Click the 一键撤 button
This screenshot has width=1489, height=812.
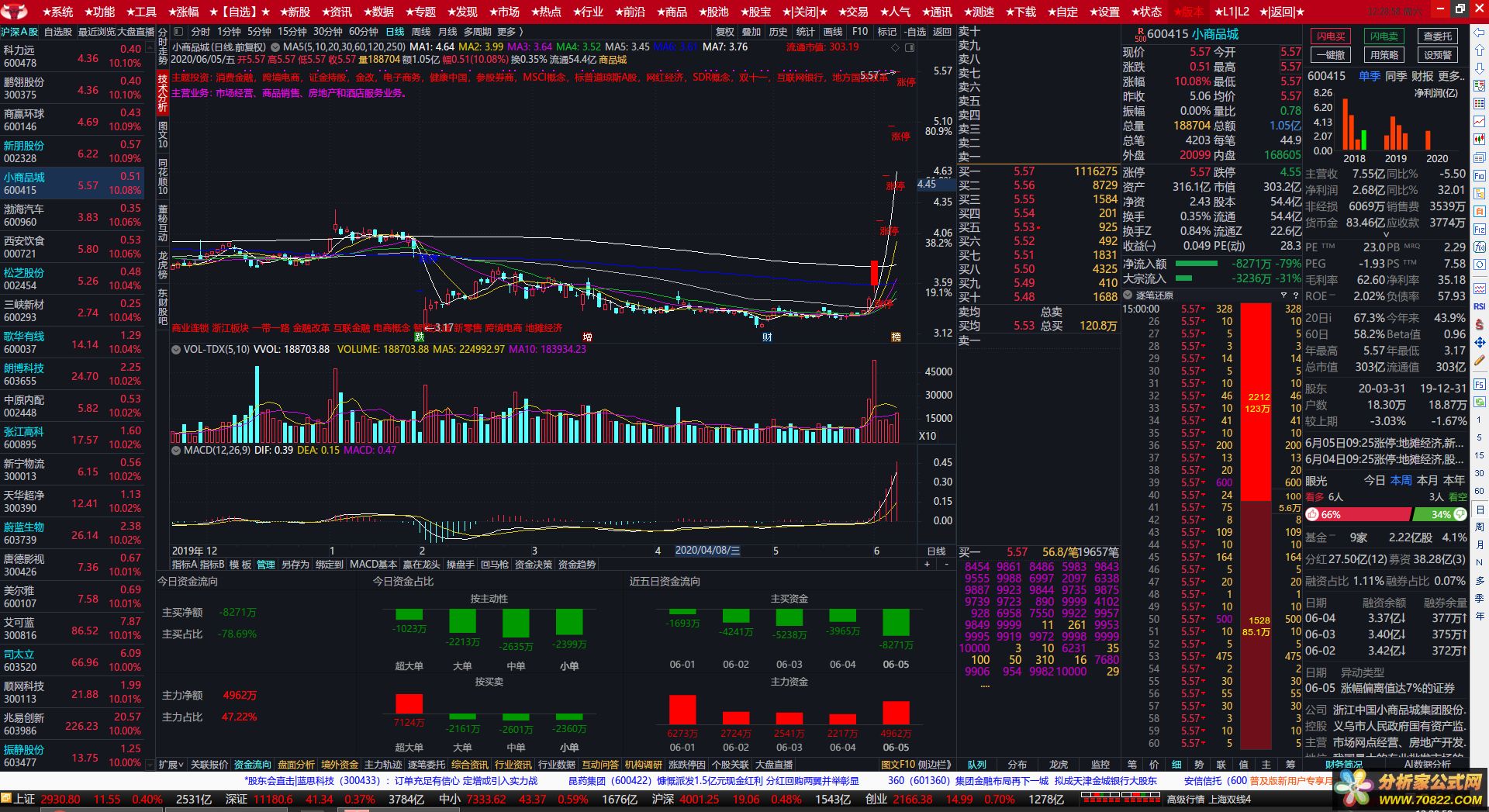(1331, 55)
